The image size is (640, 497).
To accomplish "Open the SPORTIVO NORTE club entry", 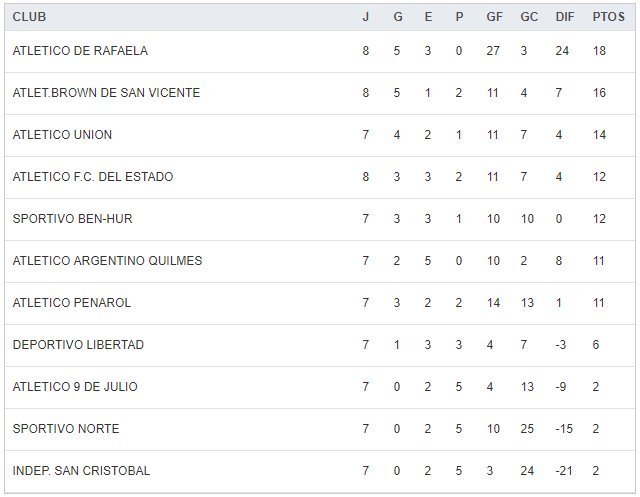I will point(66,429).
